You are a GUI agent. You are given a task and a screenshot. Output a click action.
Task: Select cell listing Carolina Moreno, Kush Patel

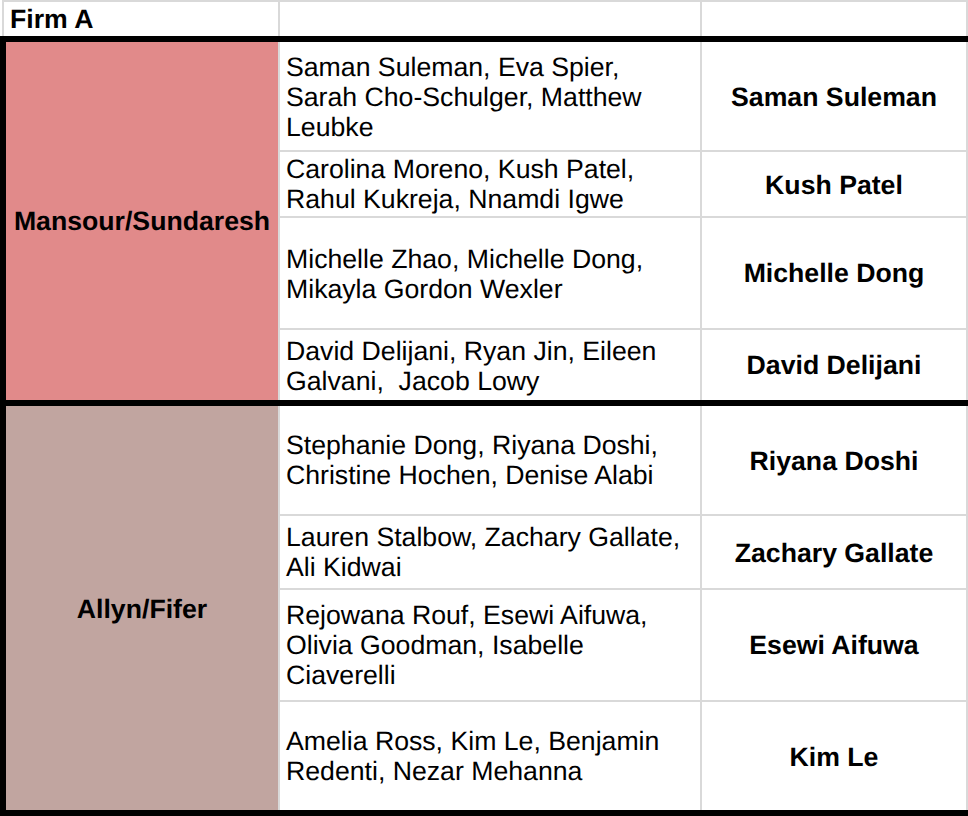490,185
